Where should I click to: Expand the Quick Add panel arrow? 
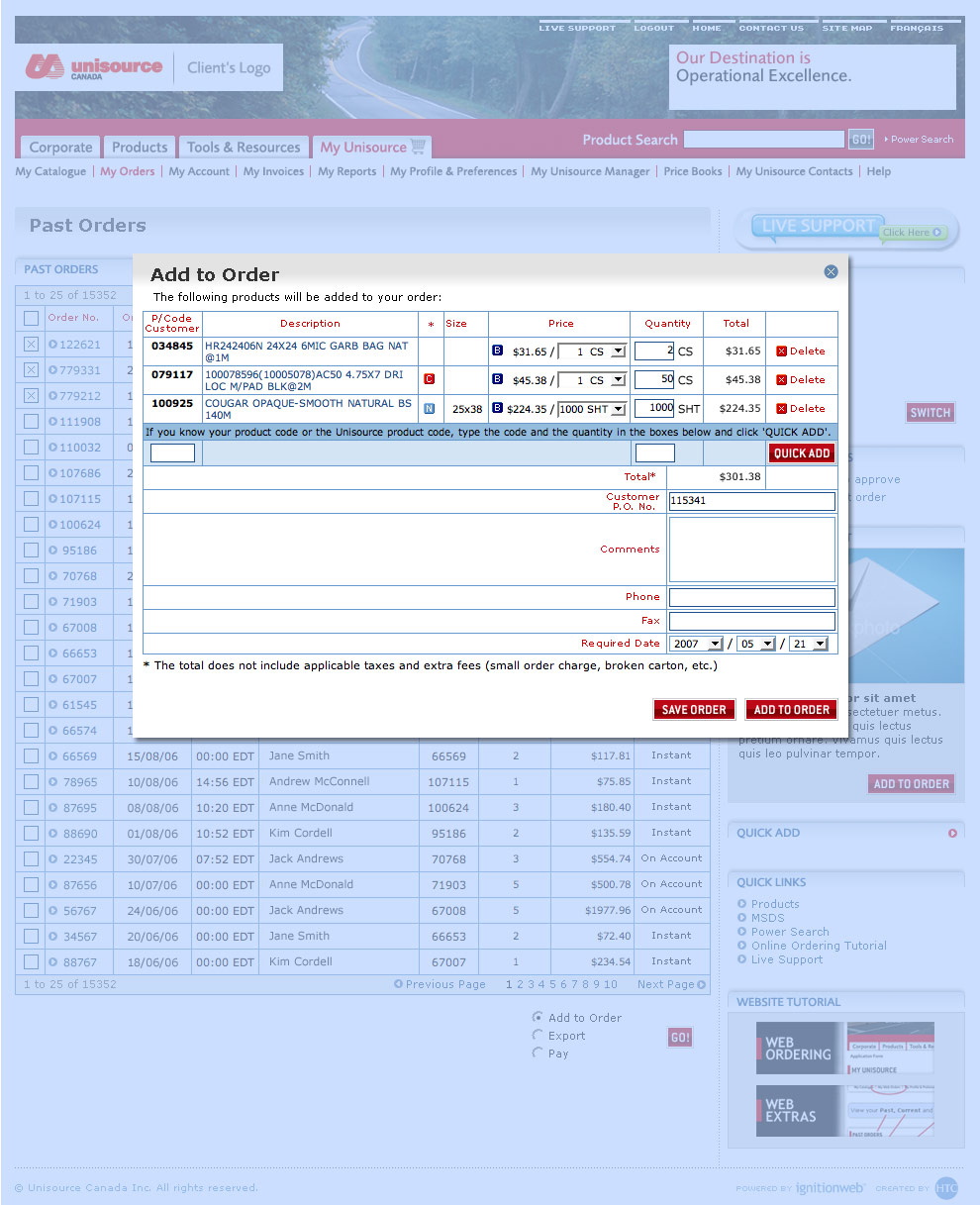click(x=952, y=833)
